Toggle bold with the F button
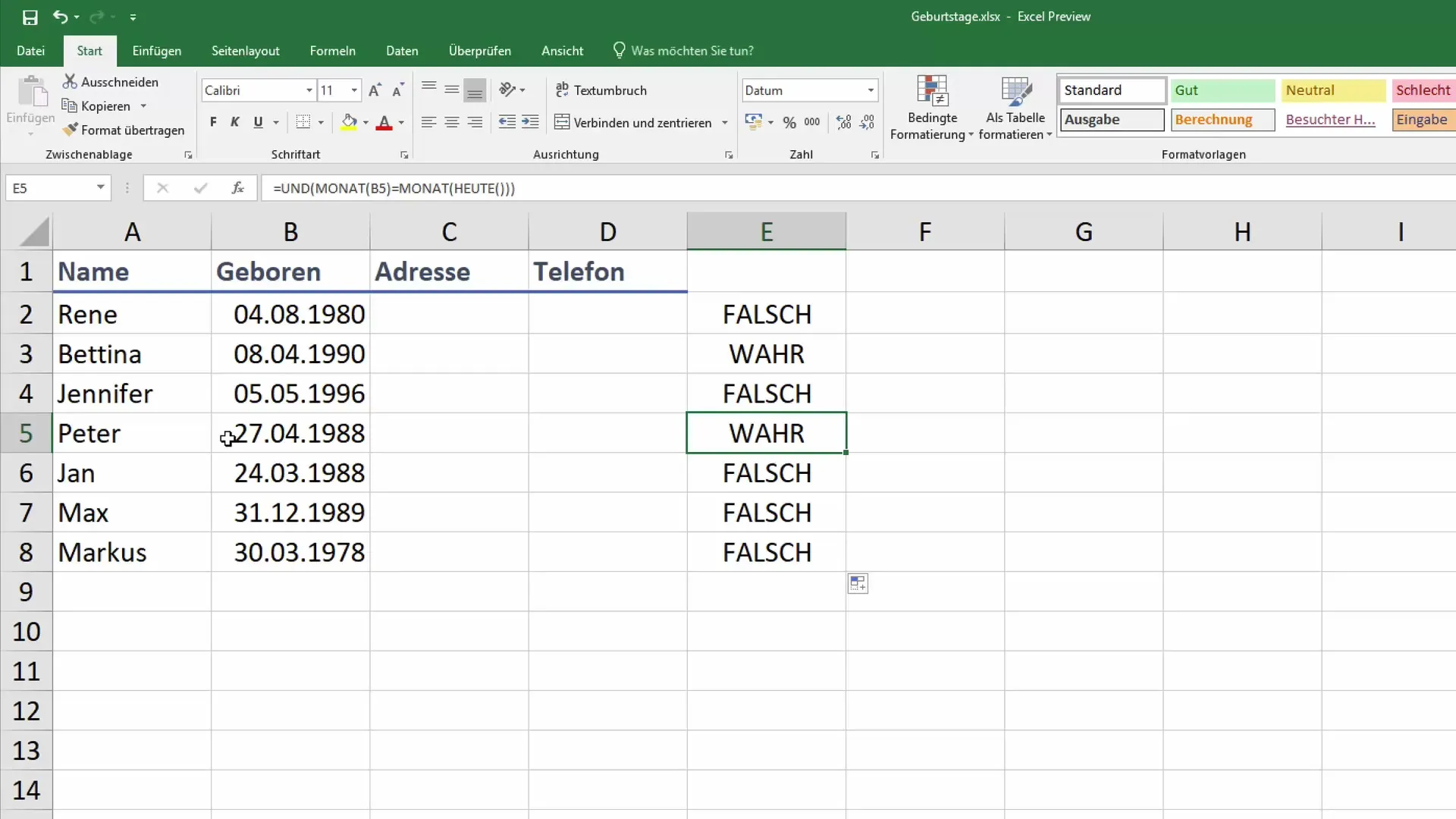Image resolution: width=1456 pixels, height=819 pixels. 213,122
